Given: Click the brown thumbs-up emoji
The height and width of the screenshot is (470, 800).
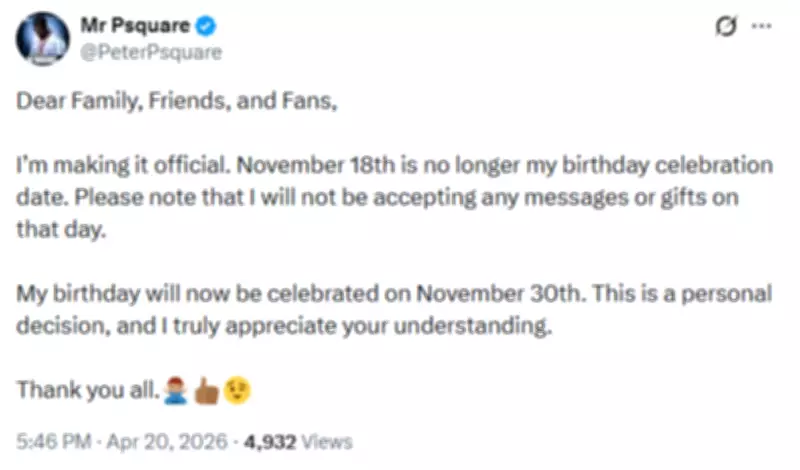Looking at the screenshot, I should (x=207, y=390).
